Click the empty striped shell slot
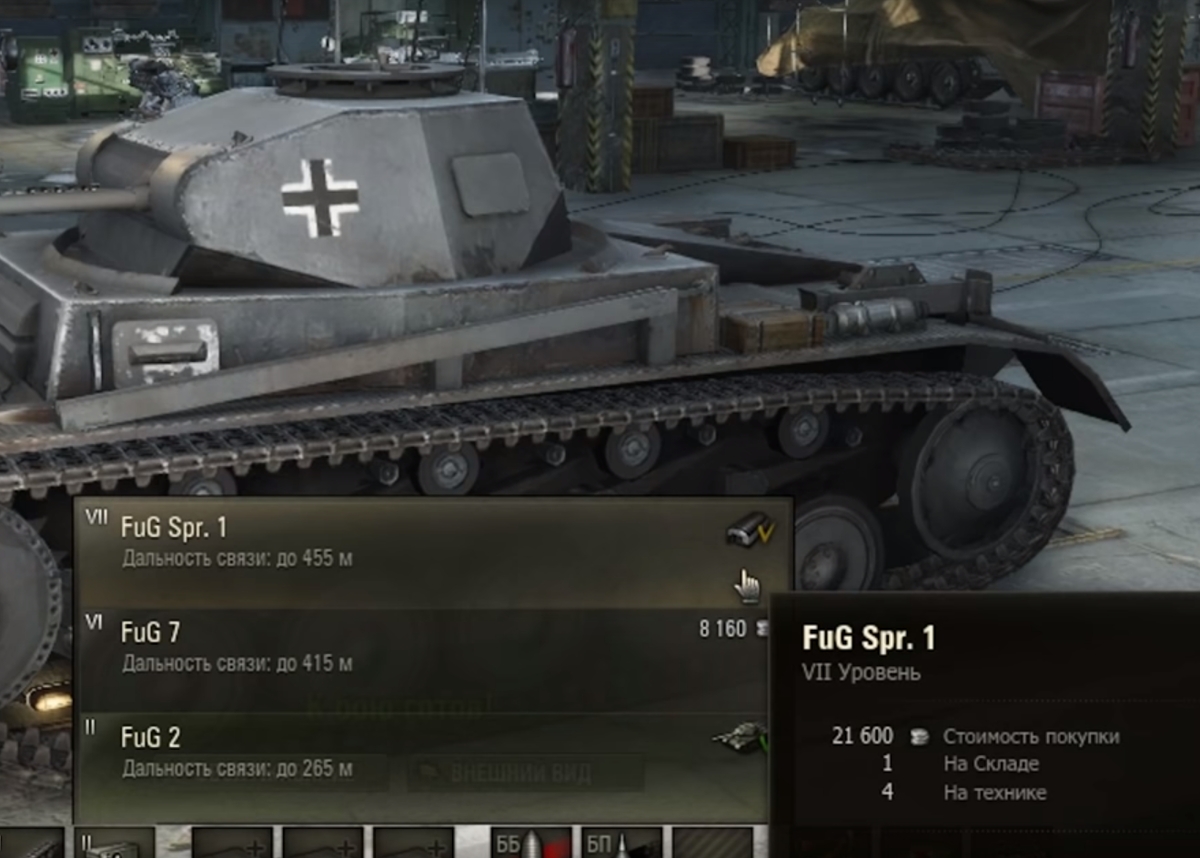1200x858 pixels. [x=712, y=843]
